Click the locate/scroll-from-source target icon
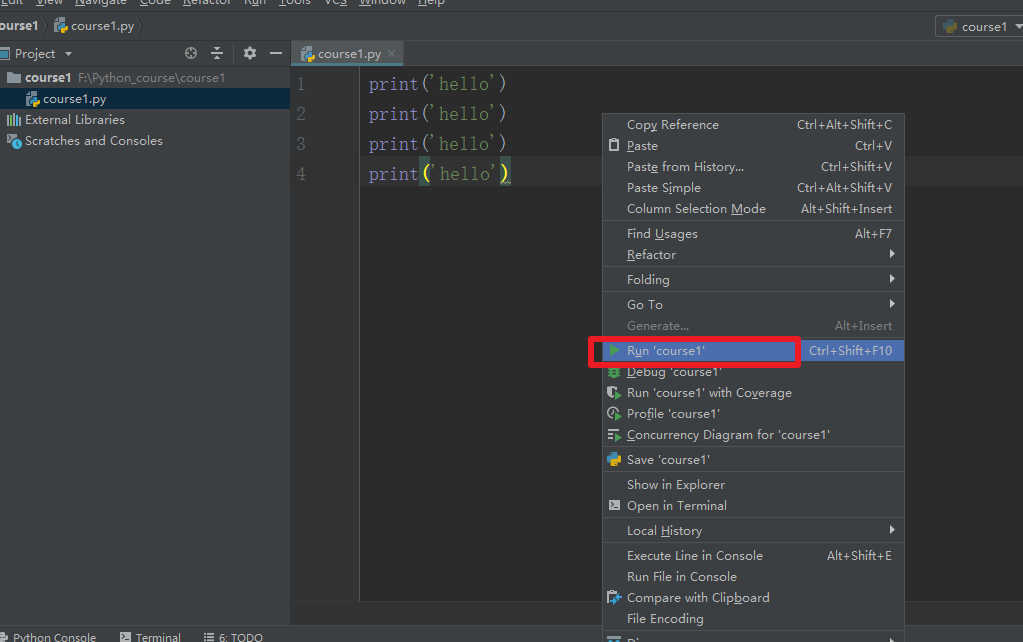The height and width of the screenshot is (642, 1023). pyautogui.click(x=191, y=54)
